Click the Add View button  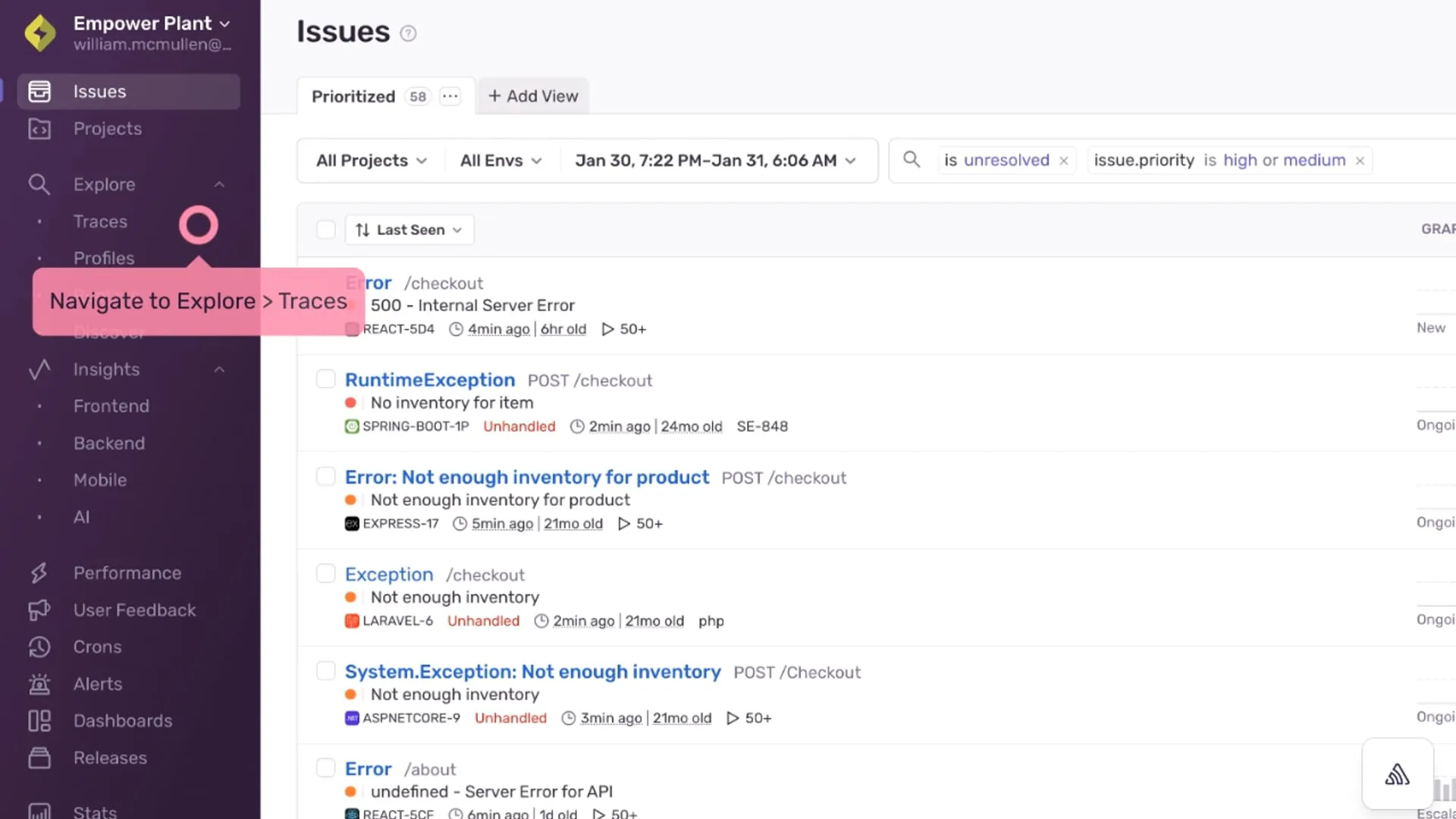(533, 96)
